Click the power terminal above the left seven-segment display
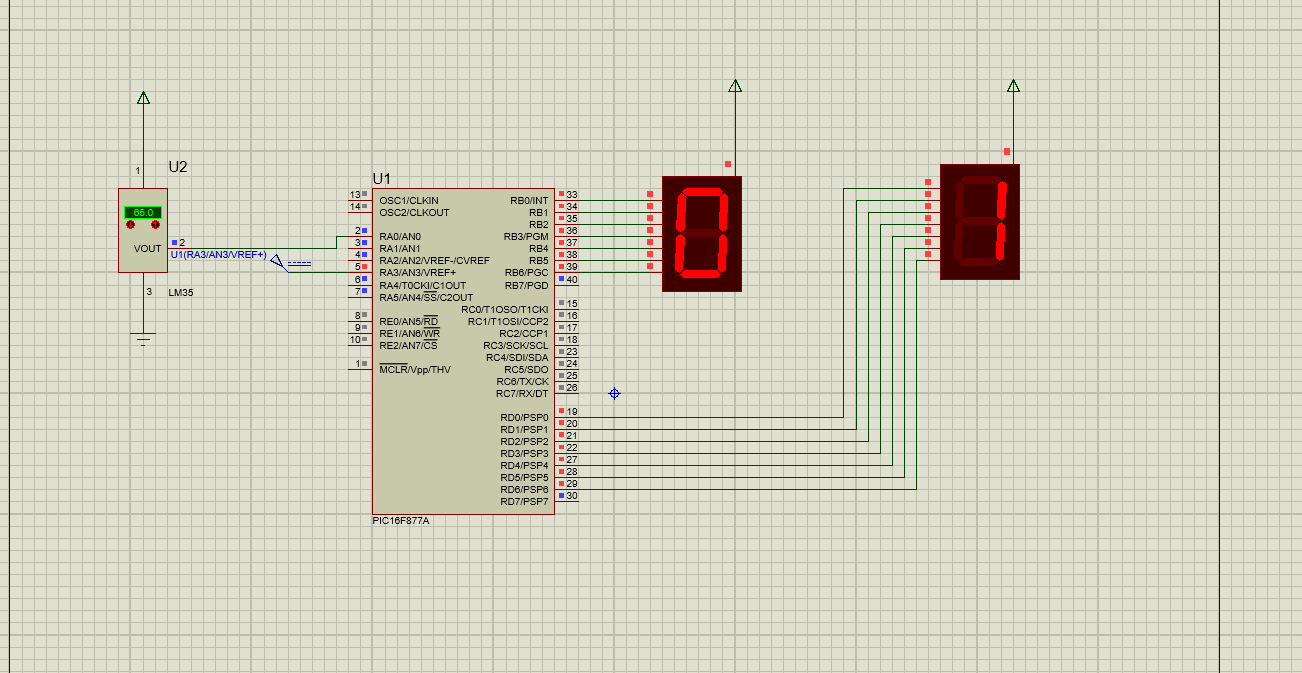Viewport: 1302px width, 673px height. coord(735,87)
